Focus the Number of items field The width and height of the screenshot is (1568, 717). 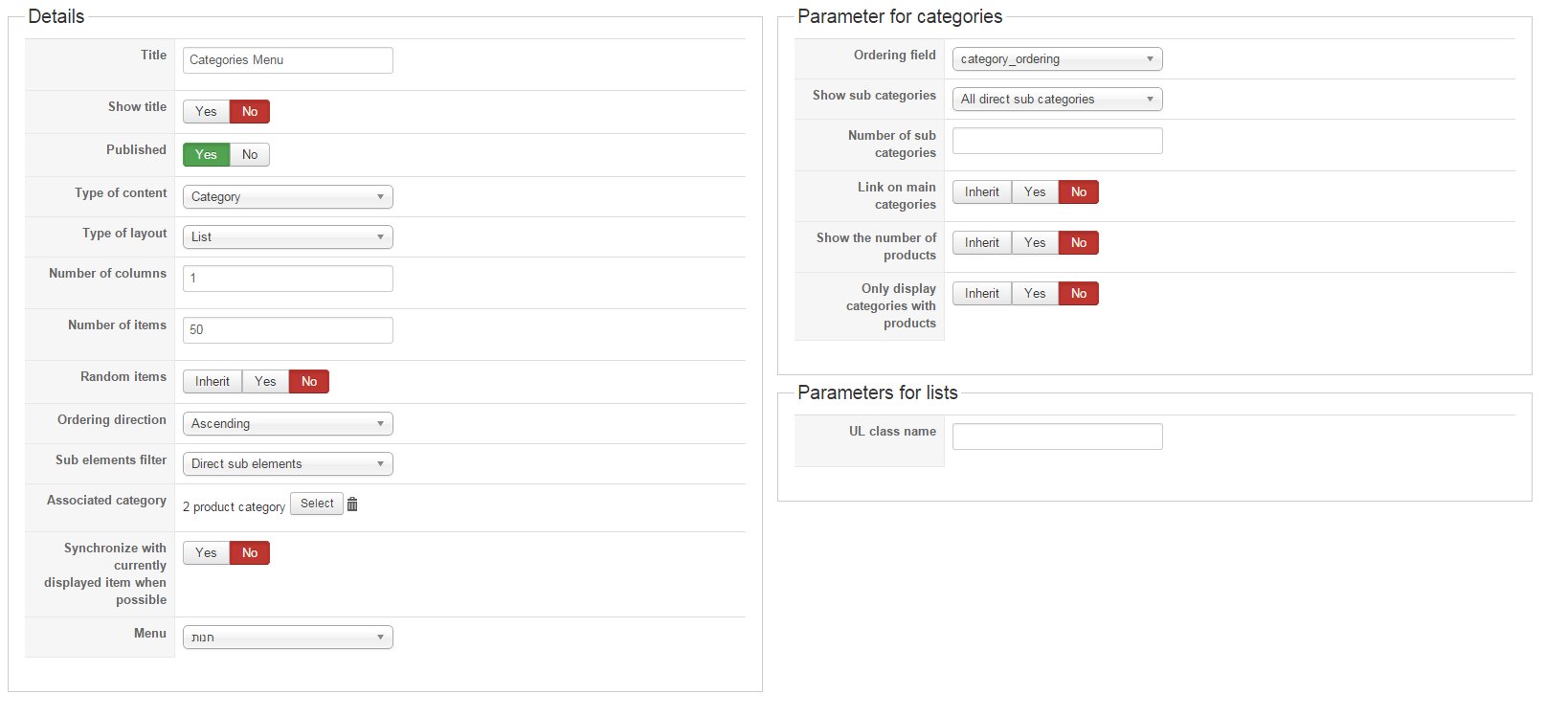tap(287, 330)
